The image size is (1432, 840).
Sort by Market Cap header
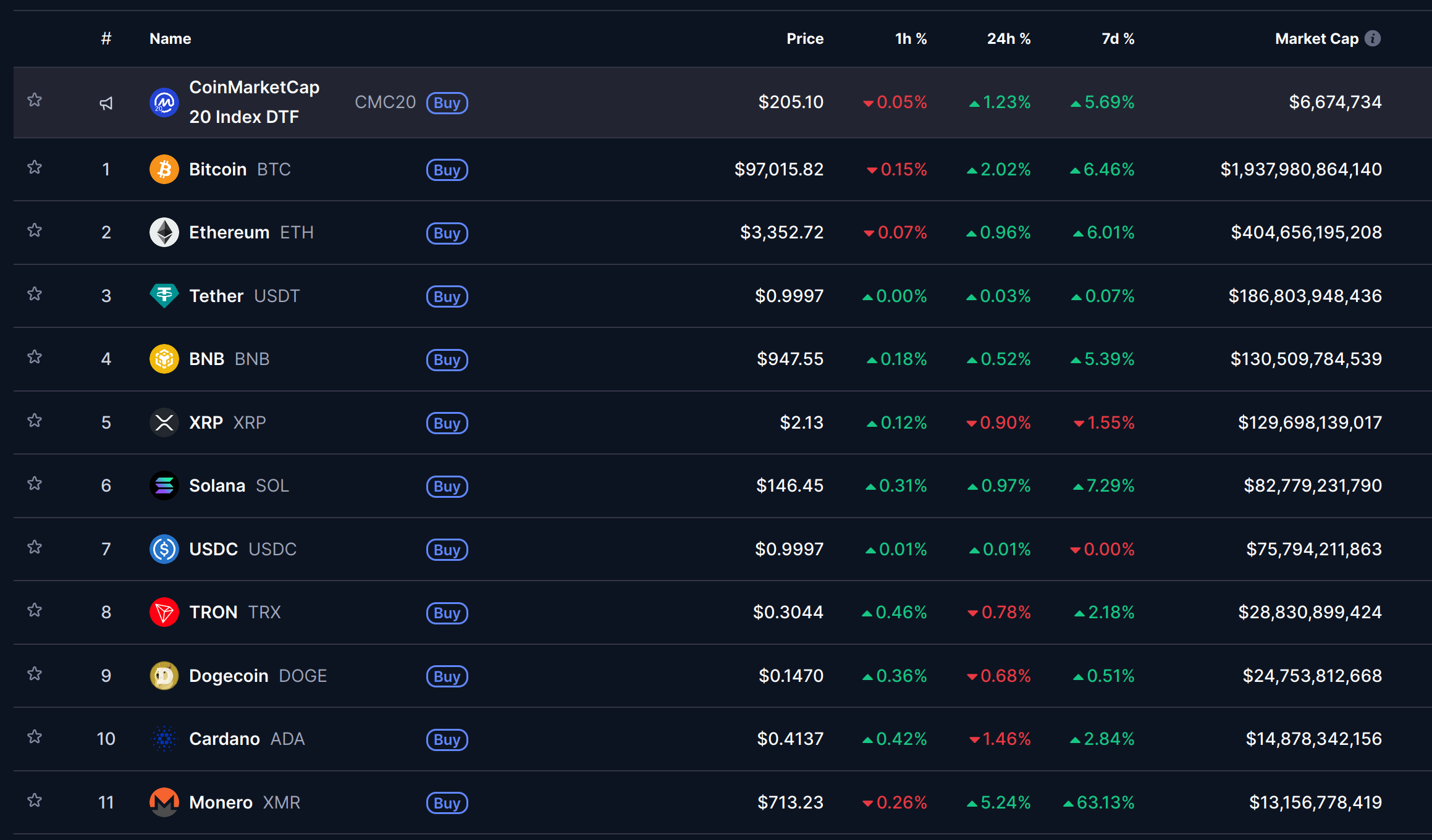click(x=1316, y=38)
